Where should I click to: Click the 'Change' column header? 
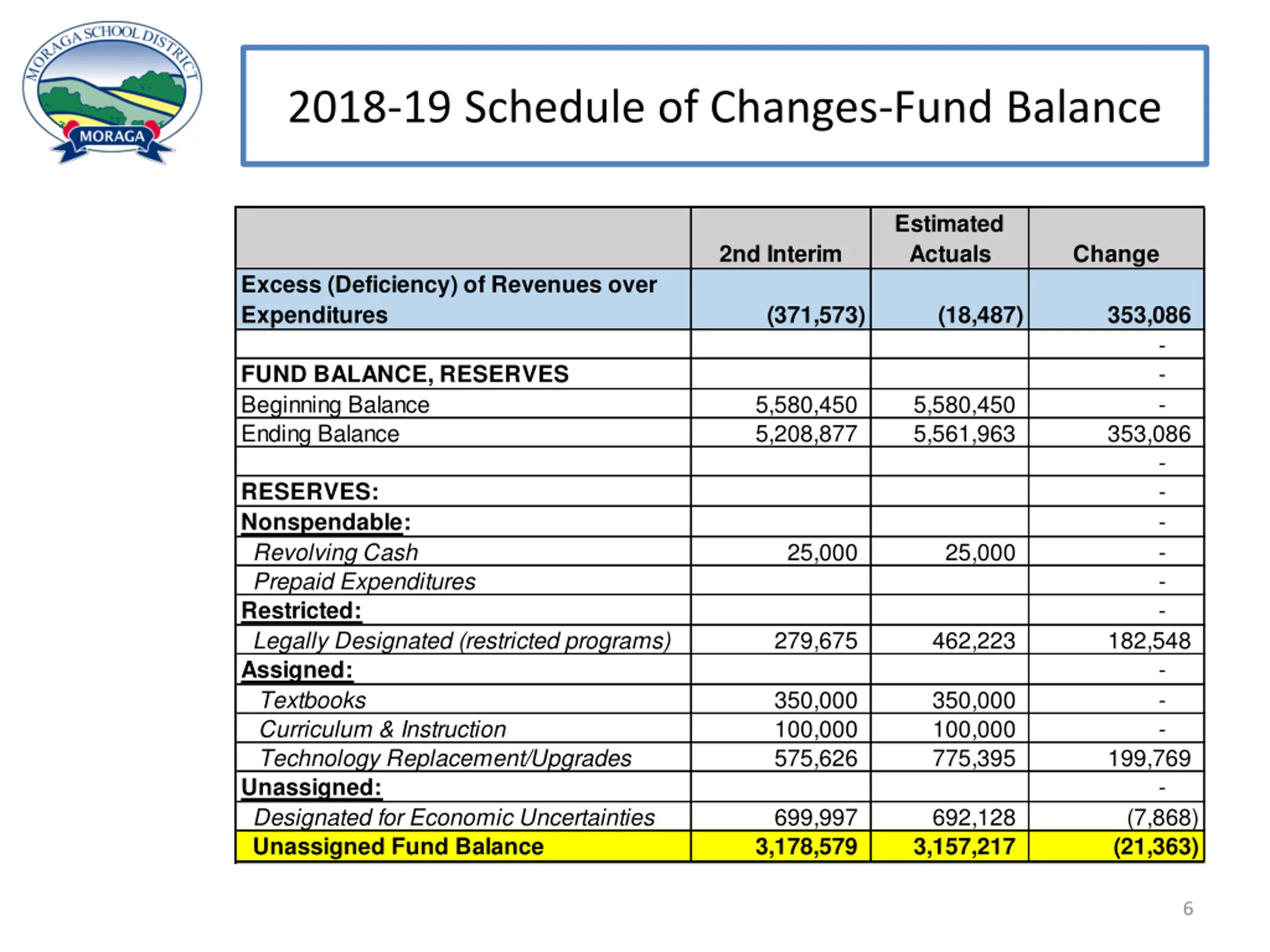[1116, 254]
